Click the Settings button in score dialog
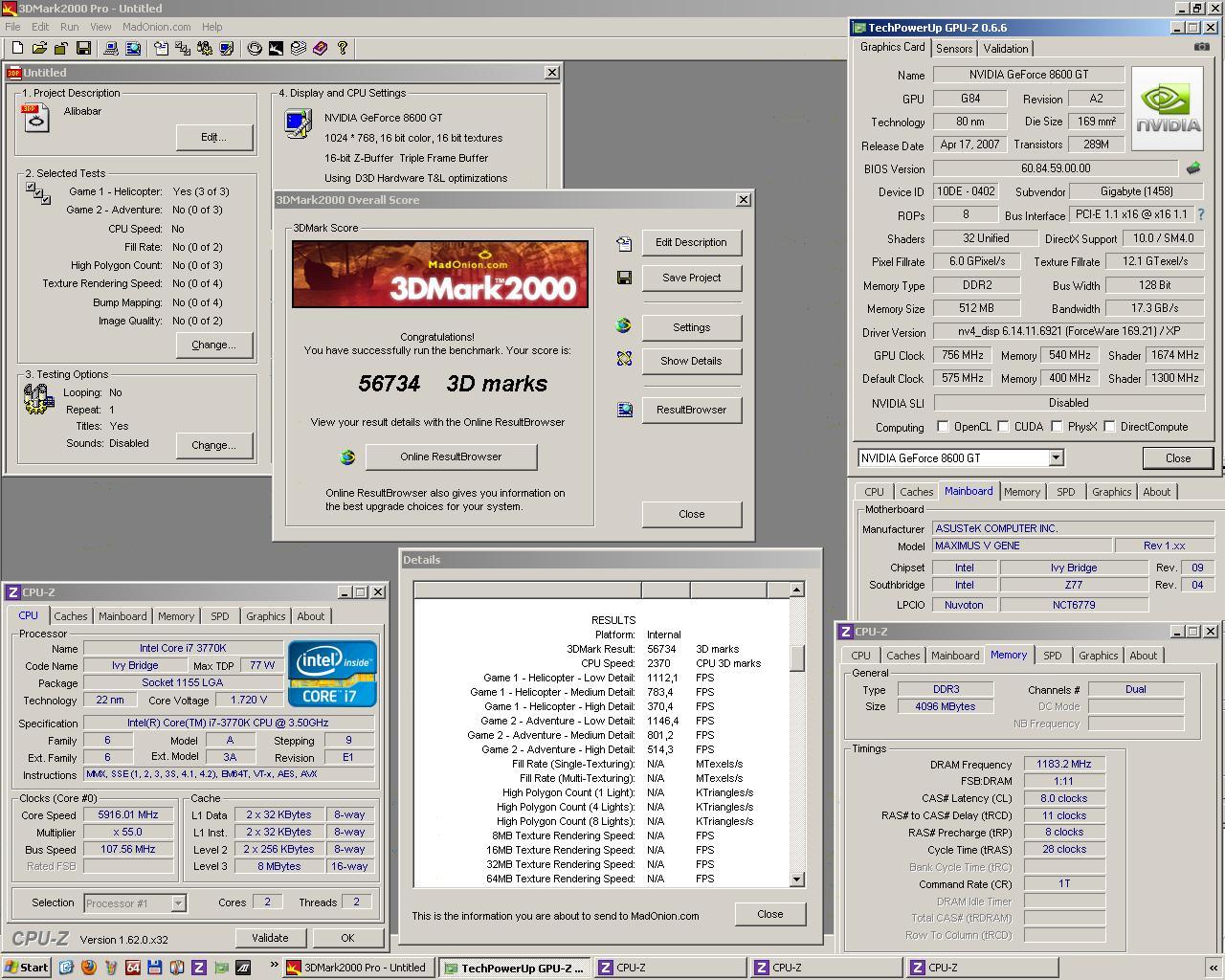 [x=691, y=327]
